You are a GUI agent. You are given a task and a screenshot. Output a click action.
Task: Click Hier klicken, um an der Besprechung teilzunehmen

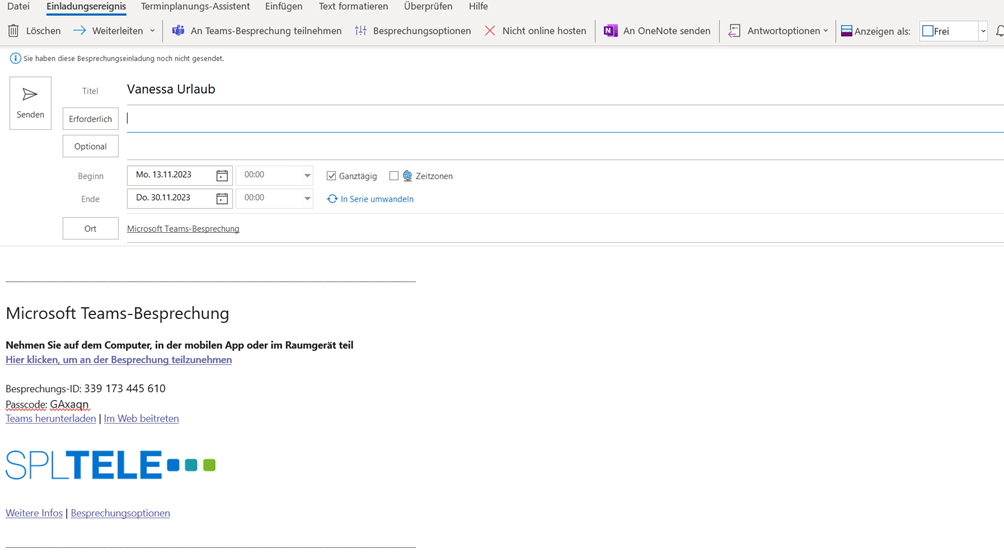[118, 360]
